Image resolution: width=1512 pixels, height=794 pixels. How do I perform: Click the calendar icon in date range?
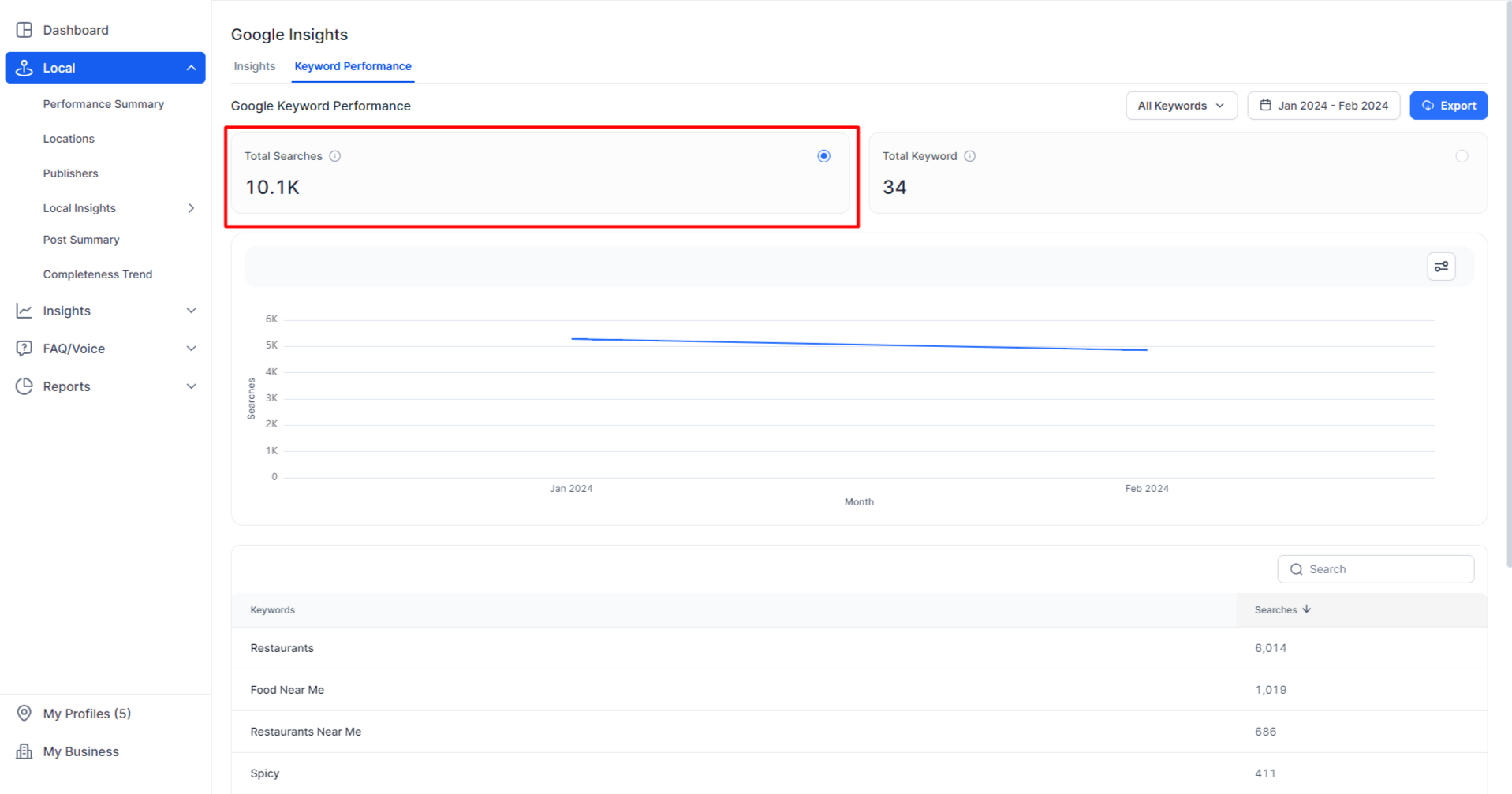1265,105
